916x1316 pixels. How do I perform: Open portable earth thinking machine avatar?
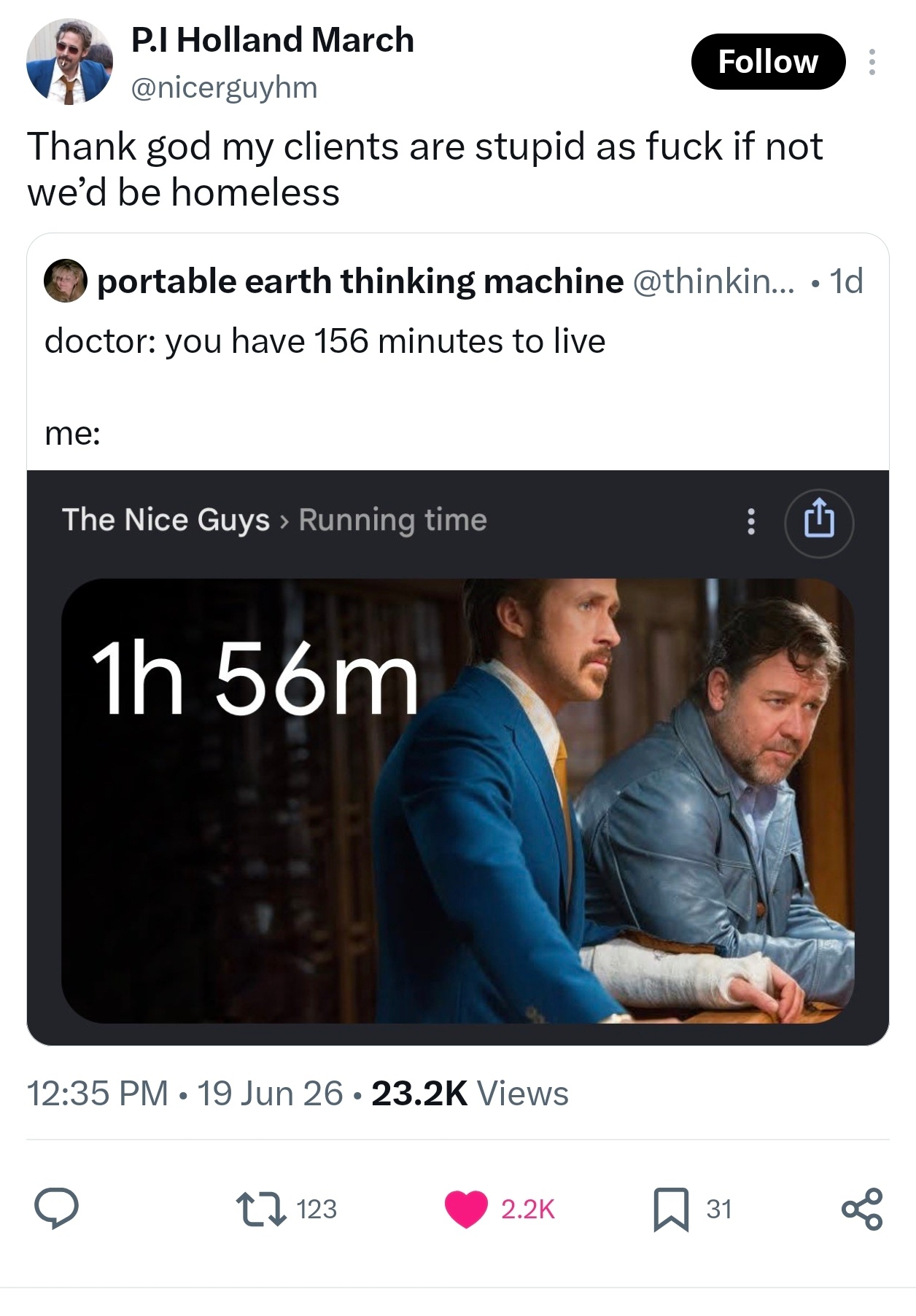click(65, 281)
